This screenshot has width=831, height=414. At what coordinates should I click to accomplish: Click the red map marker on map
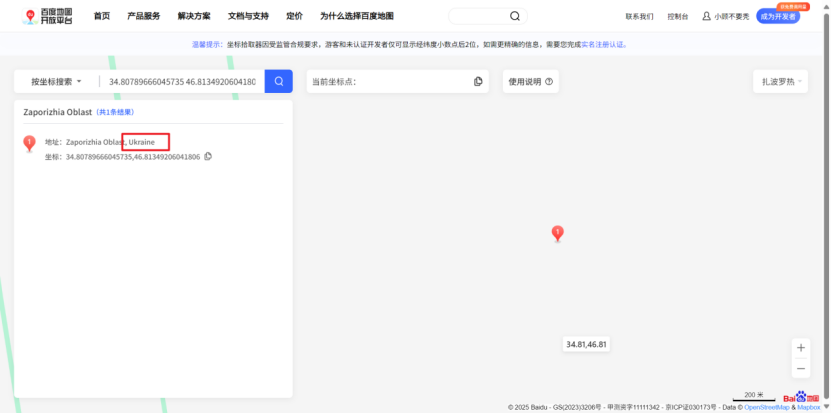click(x=558, y=233)
